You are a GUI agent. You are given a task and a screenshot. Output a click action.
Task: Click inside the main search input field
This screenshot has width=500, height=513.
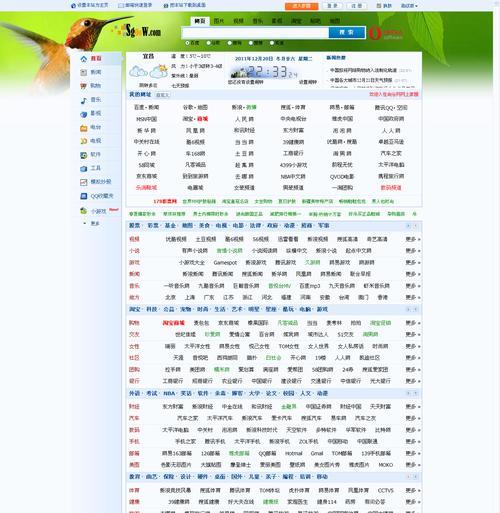[255, 32]
